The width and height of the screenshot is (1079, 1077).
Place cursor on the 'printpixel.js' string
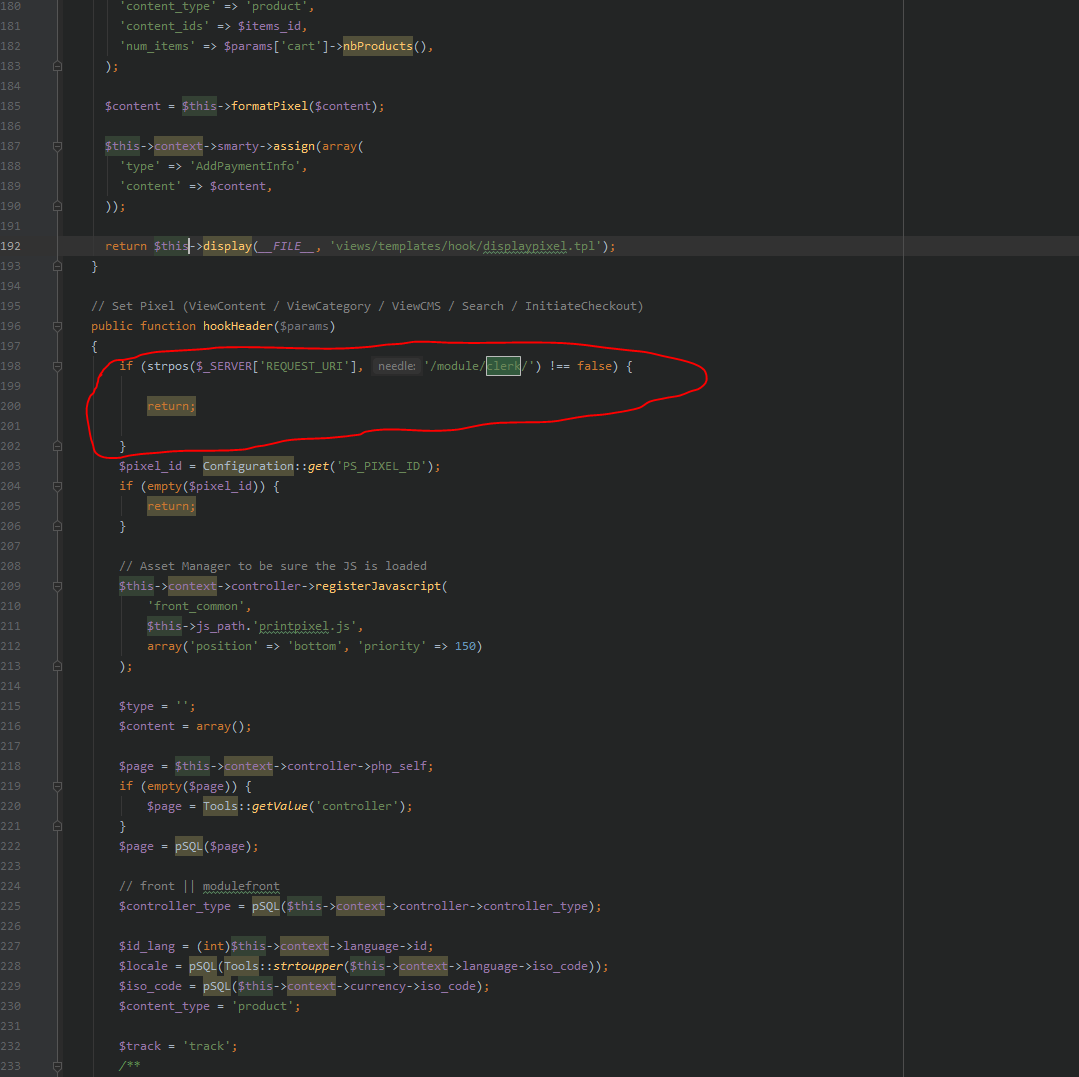(x=307, y=626)
